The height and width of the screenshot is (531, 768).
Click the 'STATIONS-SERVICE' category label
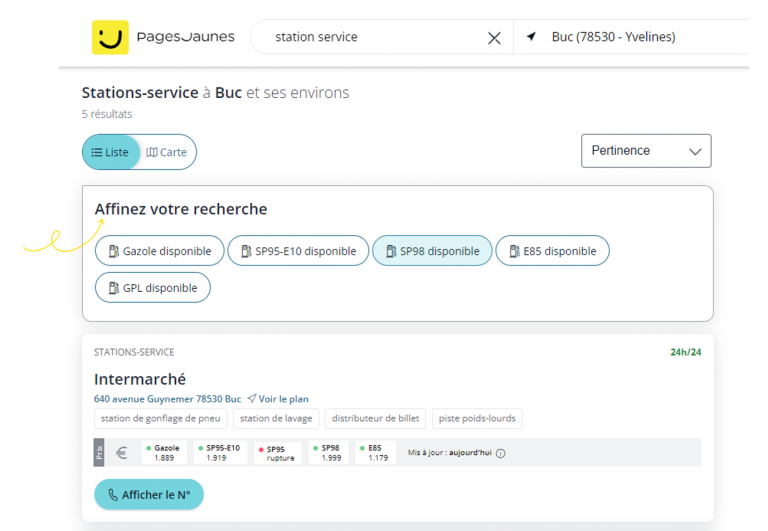click(134, 352)
